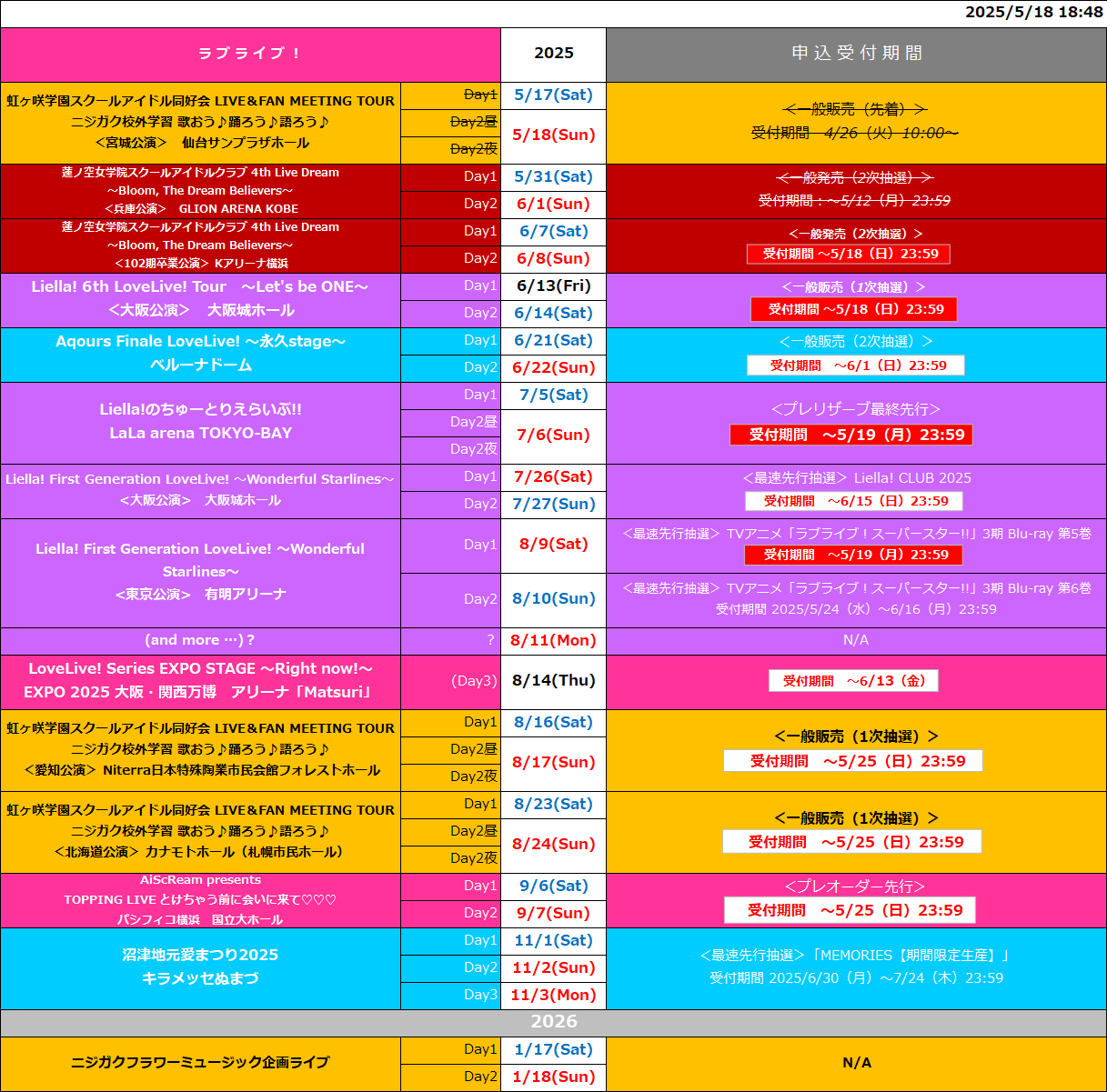Select the date 1/18(Sun)
This screenshot has height=1092, width=1107.
click(x=553, y=1077)
